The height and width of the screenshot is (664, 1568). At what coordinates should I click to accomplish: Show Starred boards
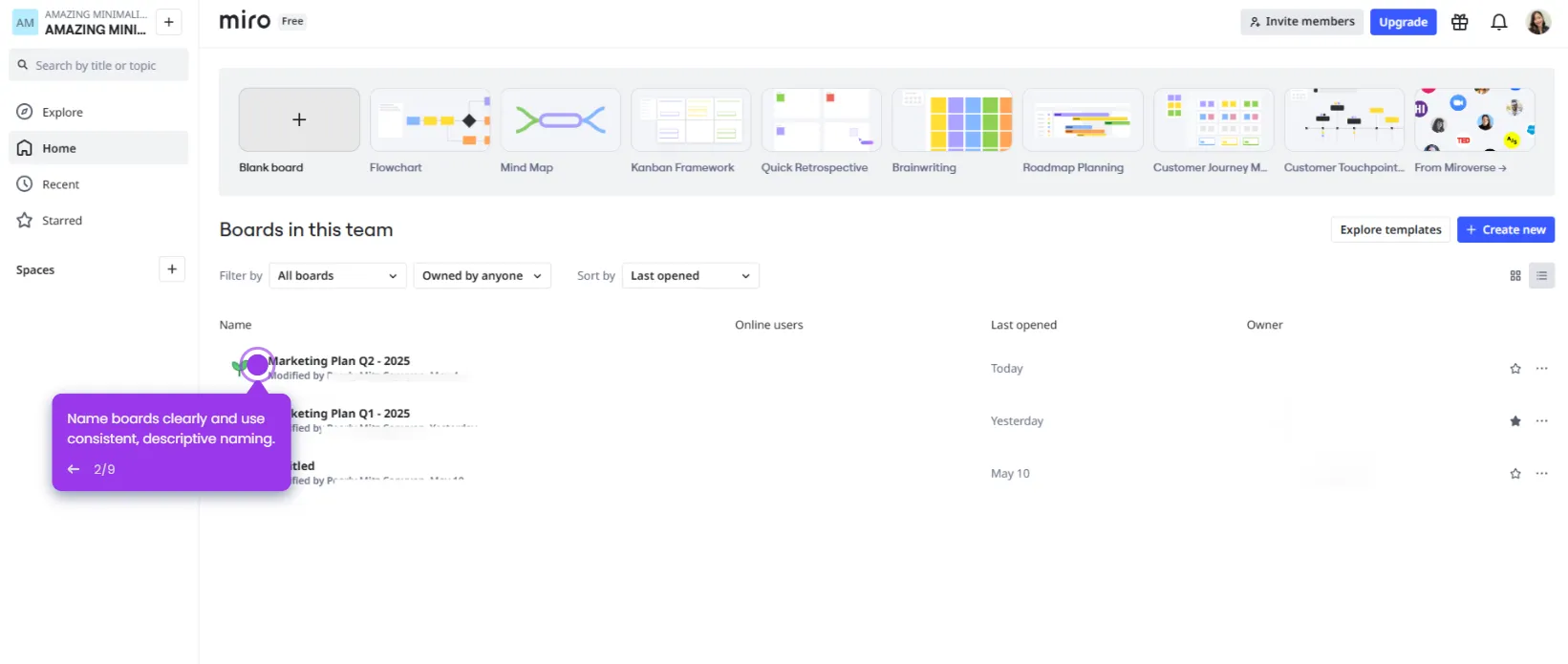point(98,221)
